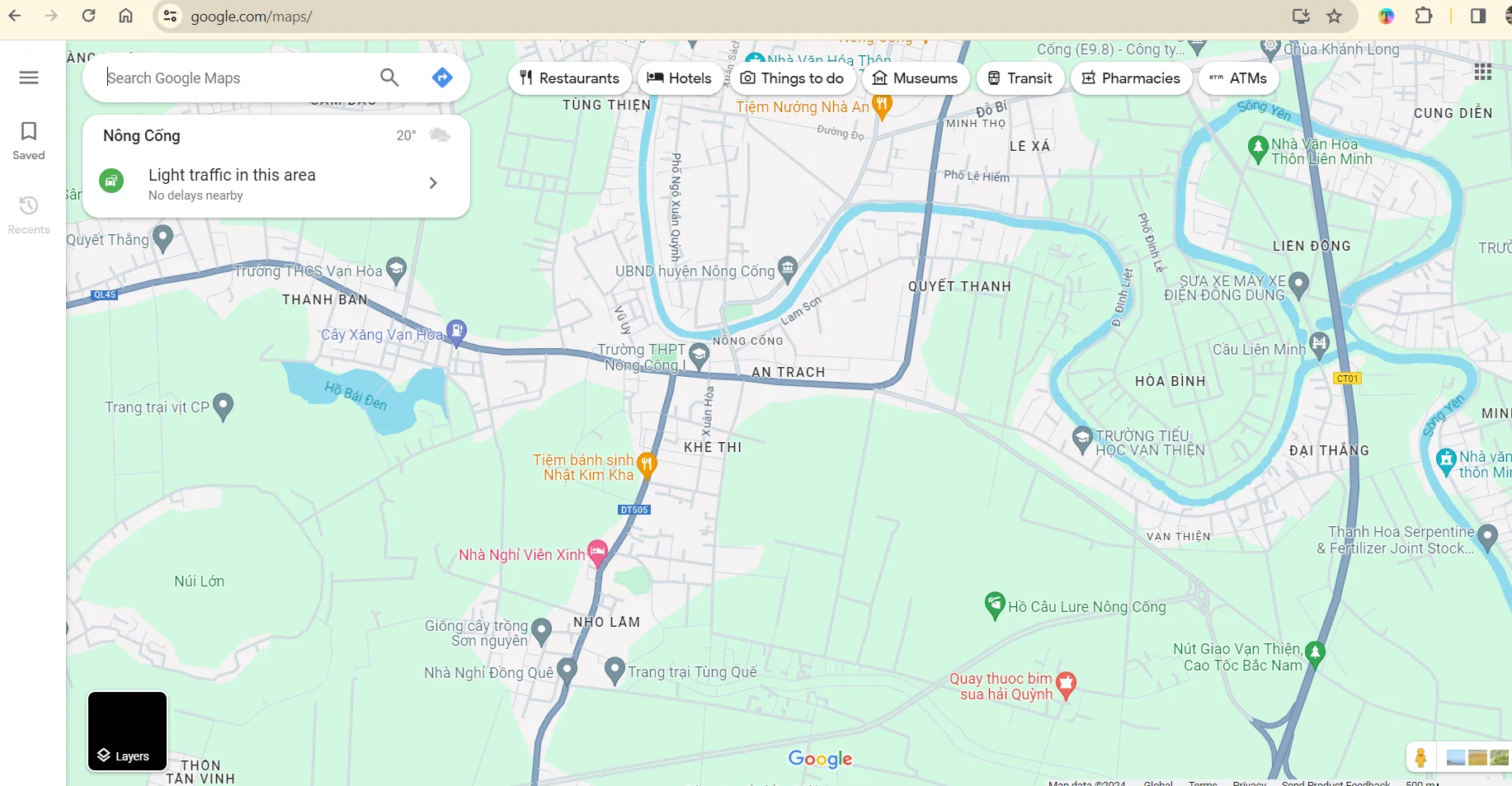Screen dimensions: 1512x786
Task: Filter map by Museums
Action: 916,78
